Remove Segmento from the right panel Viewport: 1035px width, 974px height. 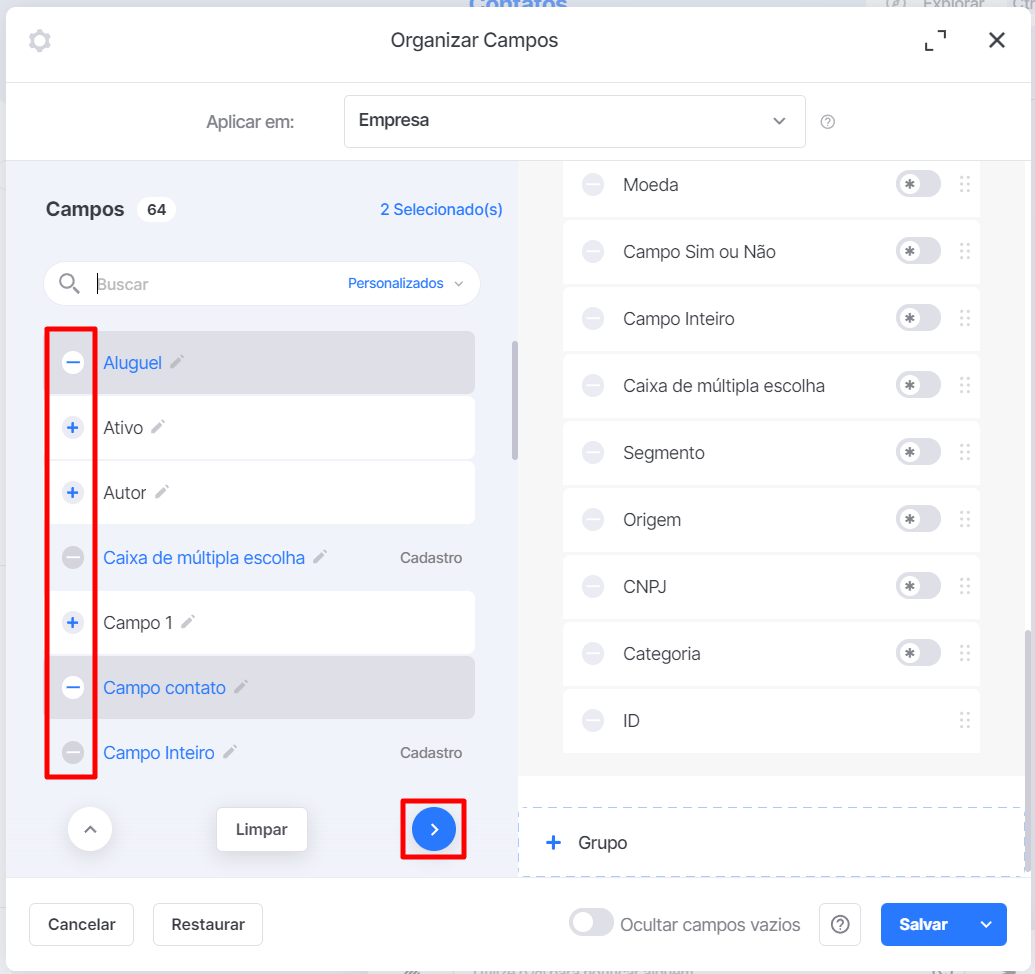593,453
